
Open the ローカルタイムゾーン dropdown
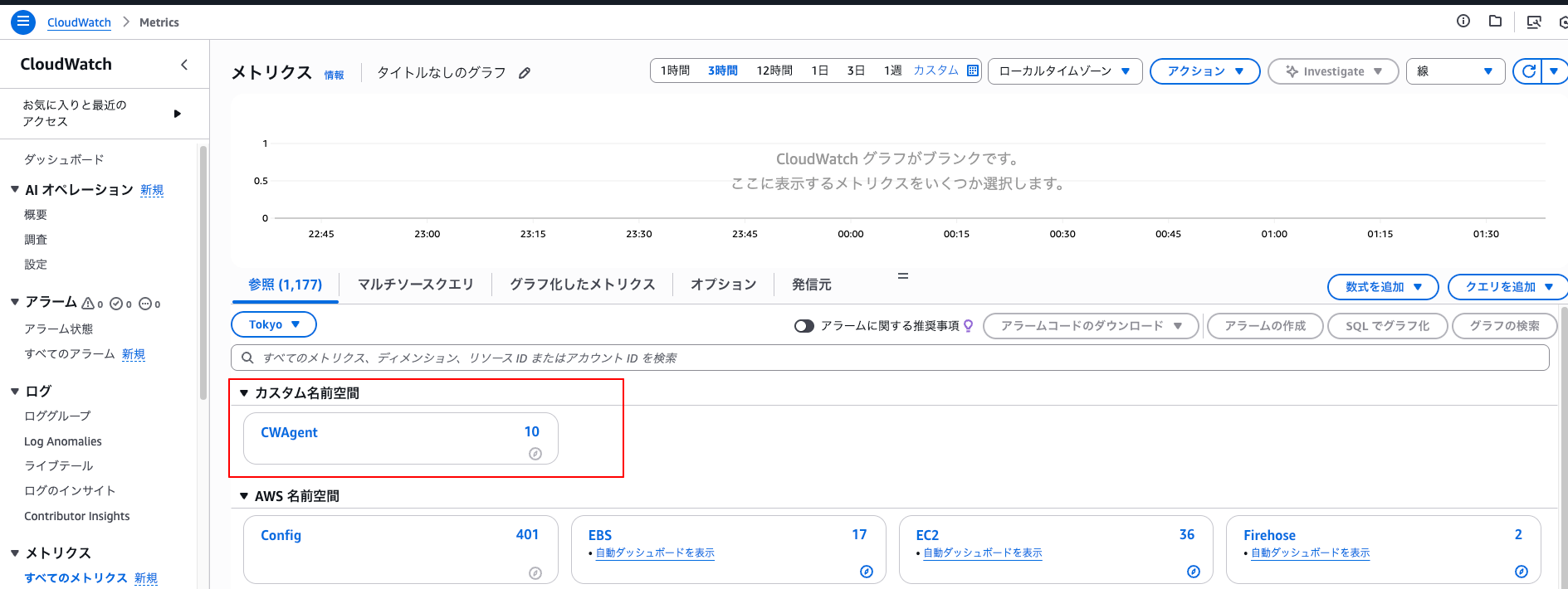1064,71
